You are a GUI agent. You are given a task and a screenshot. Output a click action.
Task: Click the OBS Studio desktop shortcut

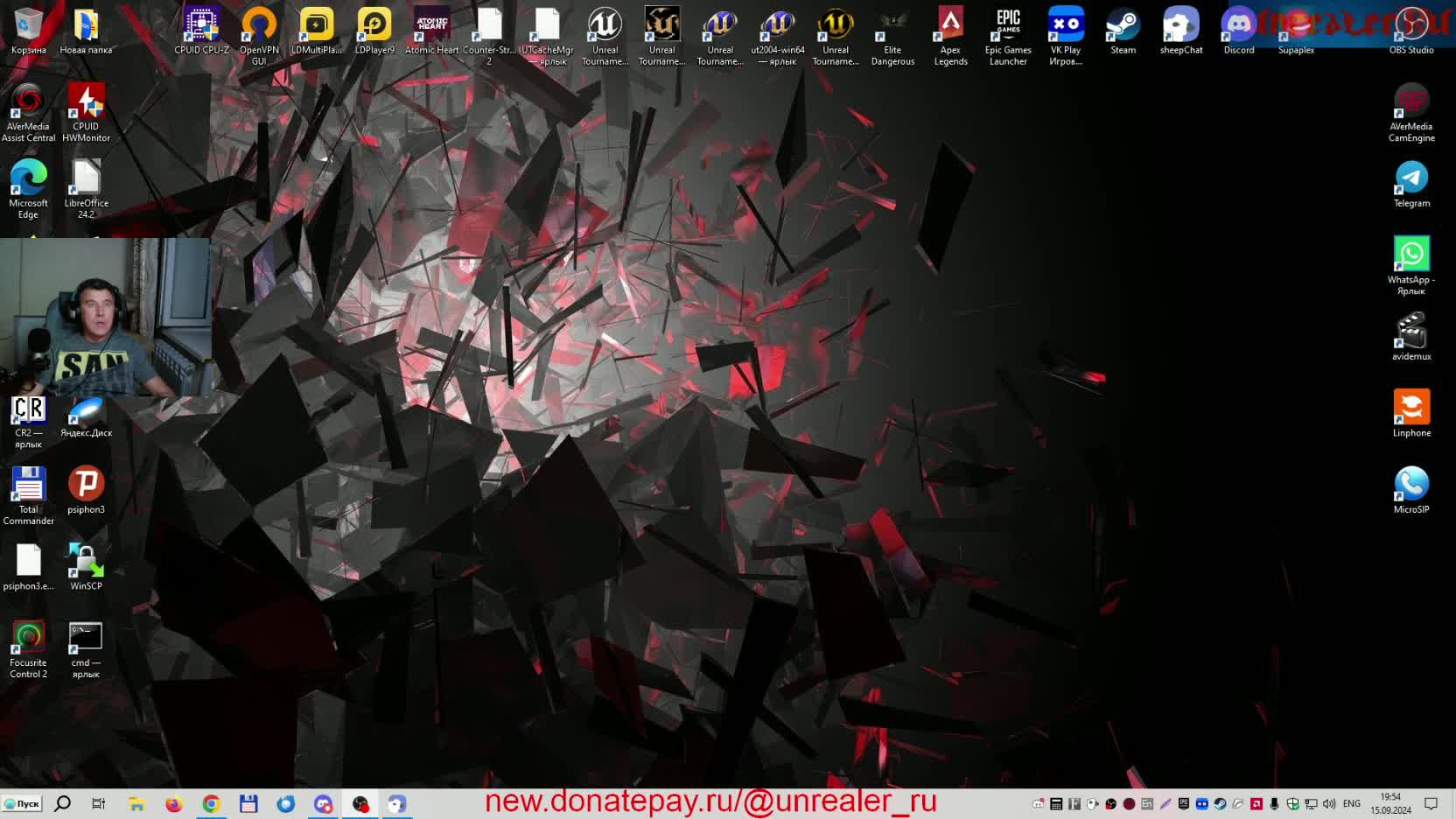[x=1411, y=31]
